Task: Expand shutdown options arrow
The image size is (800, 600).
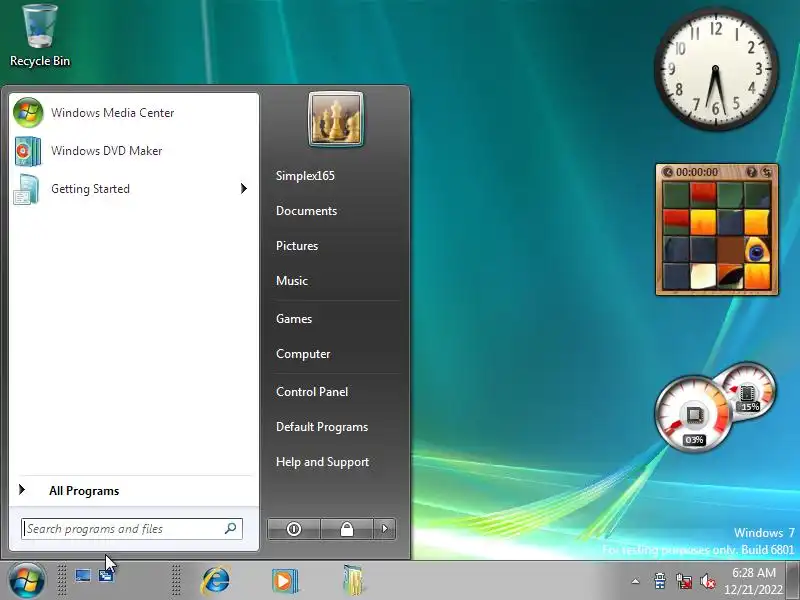Action: [x=385, y=529]
